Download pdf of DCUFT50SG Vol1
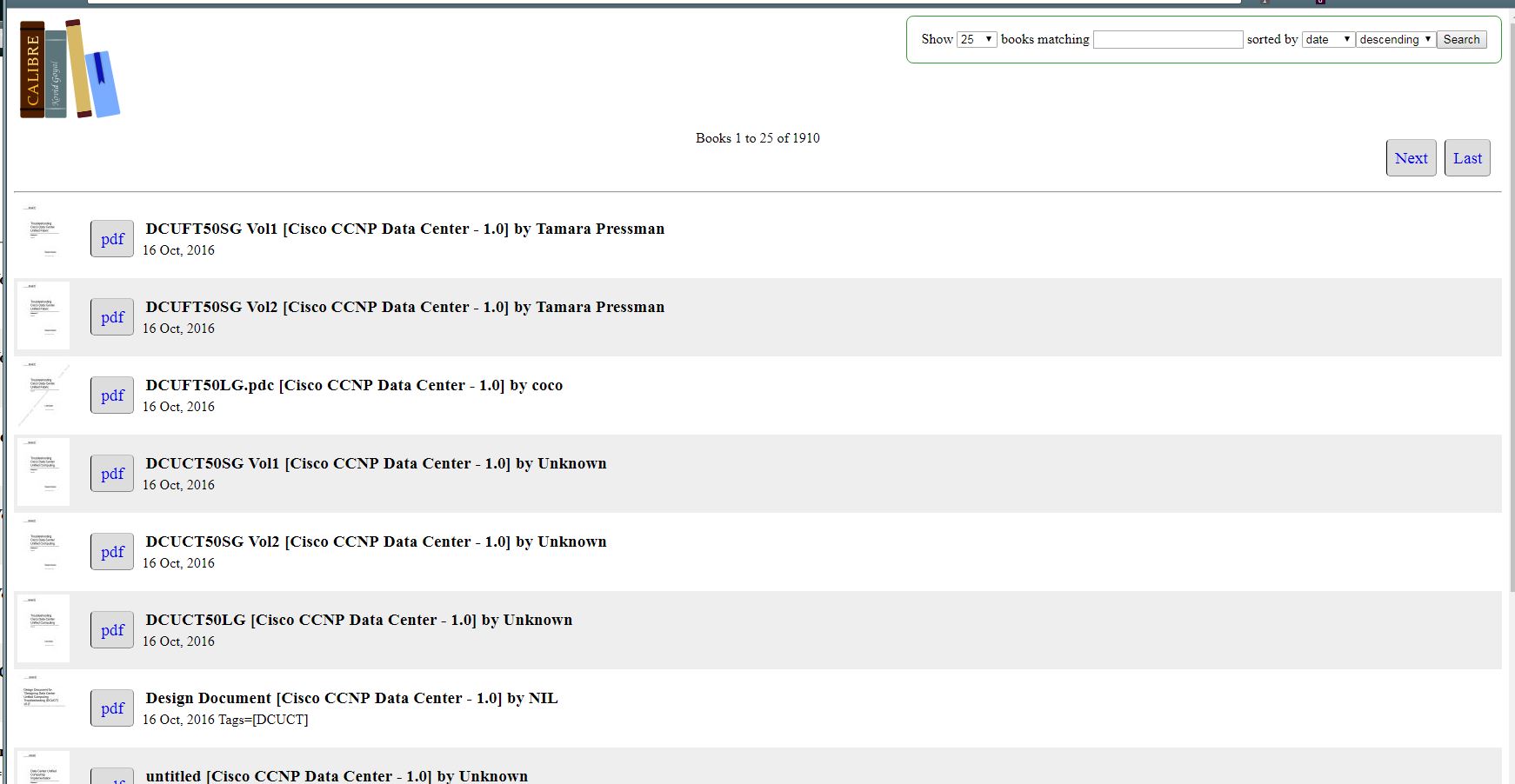The height and width of the screenshot is (784, 1515). [112, 239]
